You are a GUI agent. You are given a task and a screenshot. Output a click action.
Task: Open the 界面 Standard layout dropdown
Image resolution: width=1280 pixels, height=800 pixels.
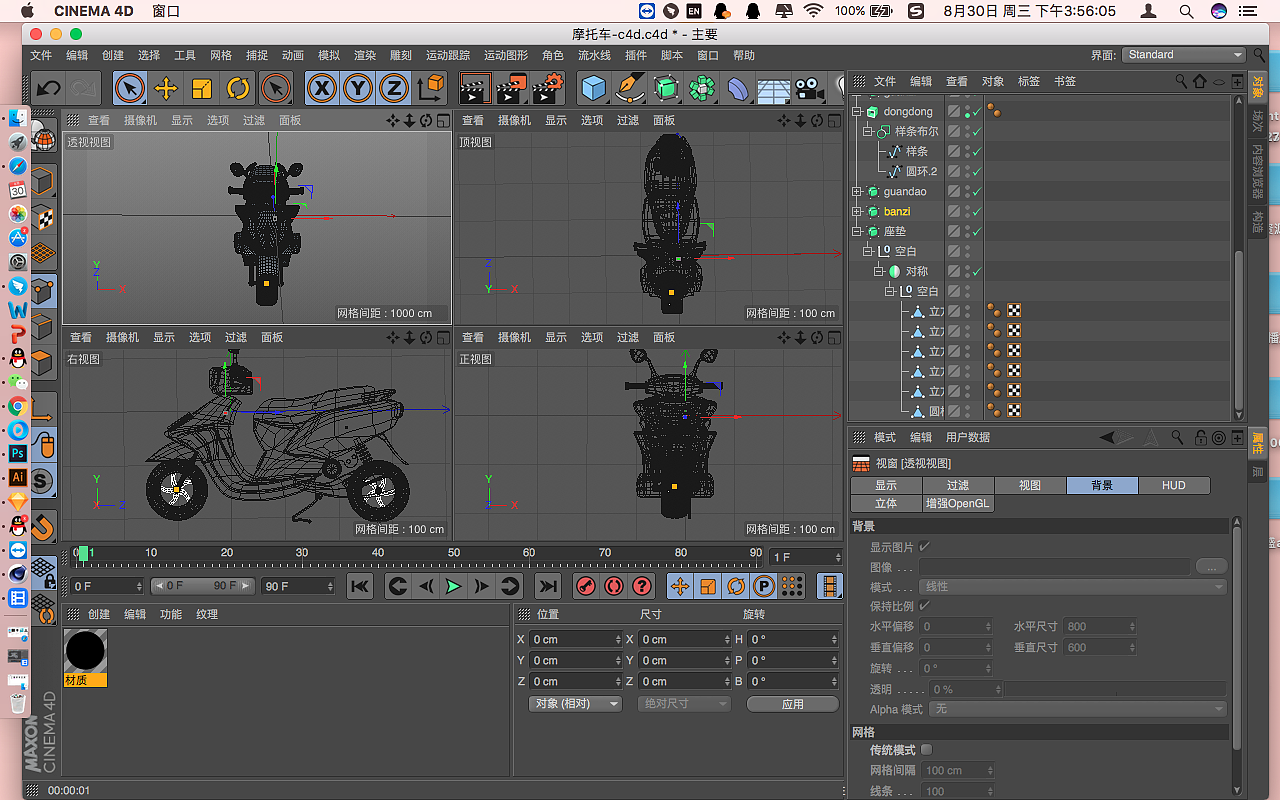[1183, 55]
